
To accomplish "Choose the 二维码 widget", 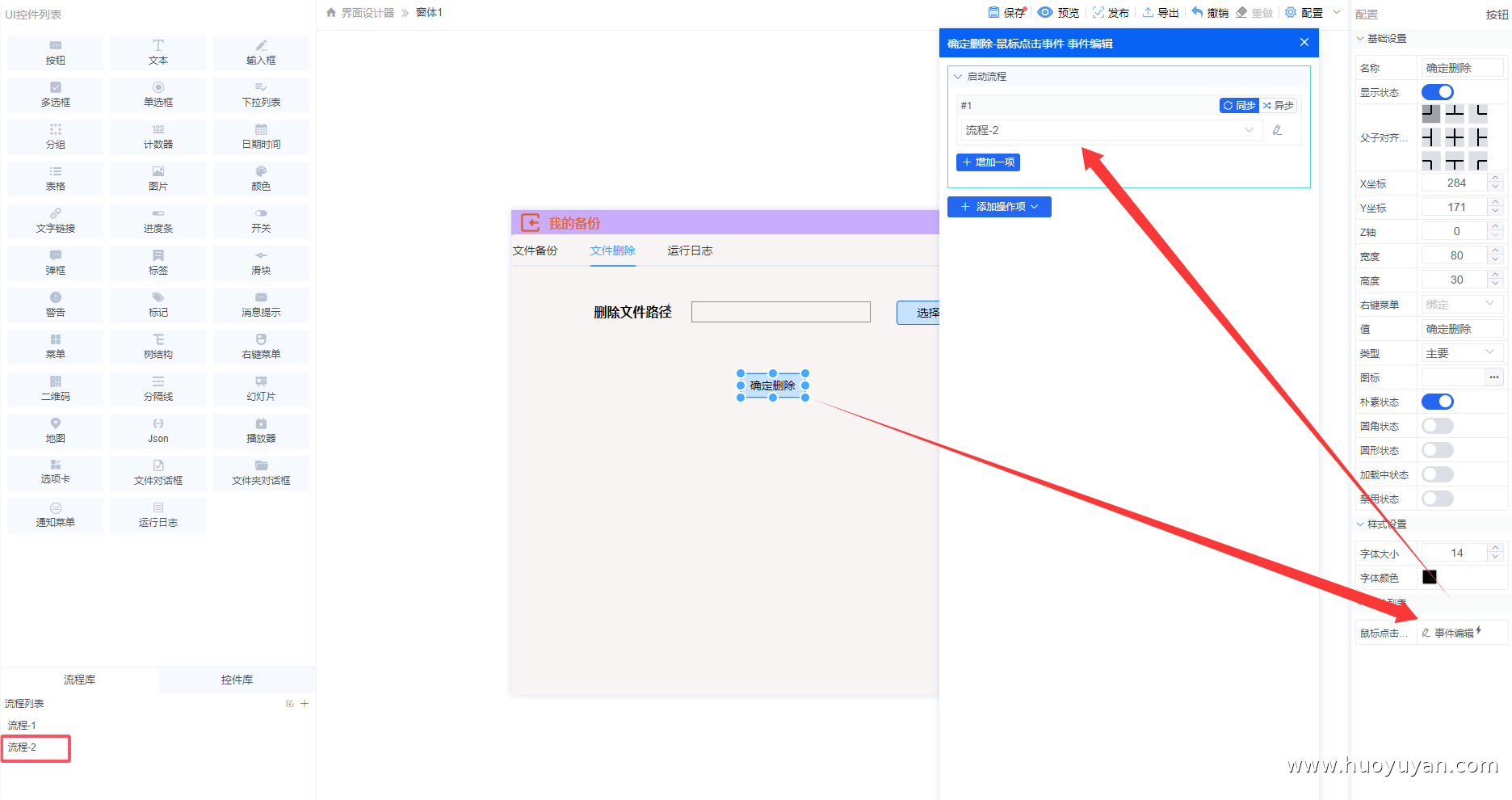I will coord(55,389).
